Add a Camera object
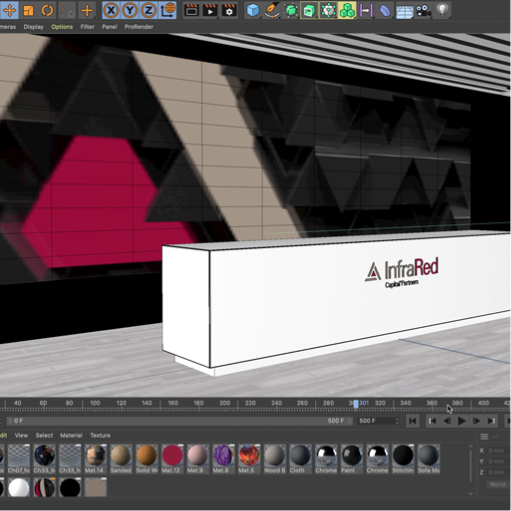Screen dimensions: 511x511 tap(423, 10)
